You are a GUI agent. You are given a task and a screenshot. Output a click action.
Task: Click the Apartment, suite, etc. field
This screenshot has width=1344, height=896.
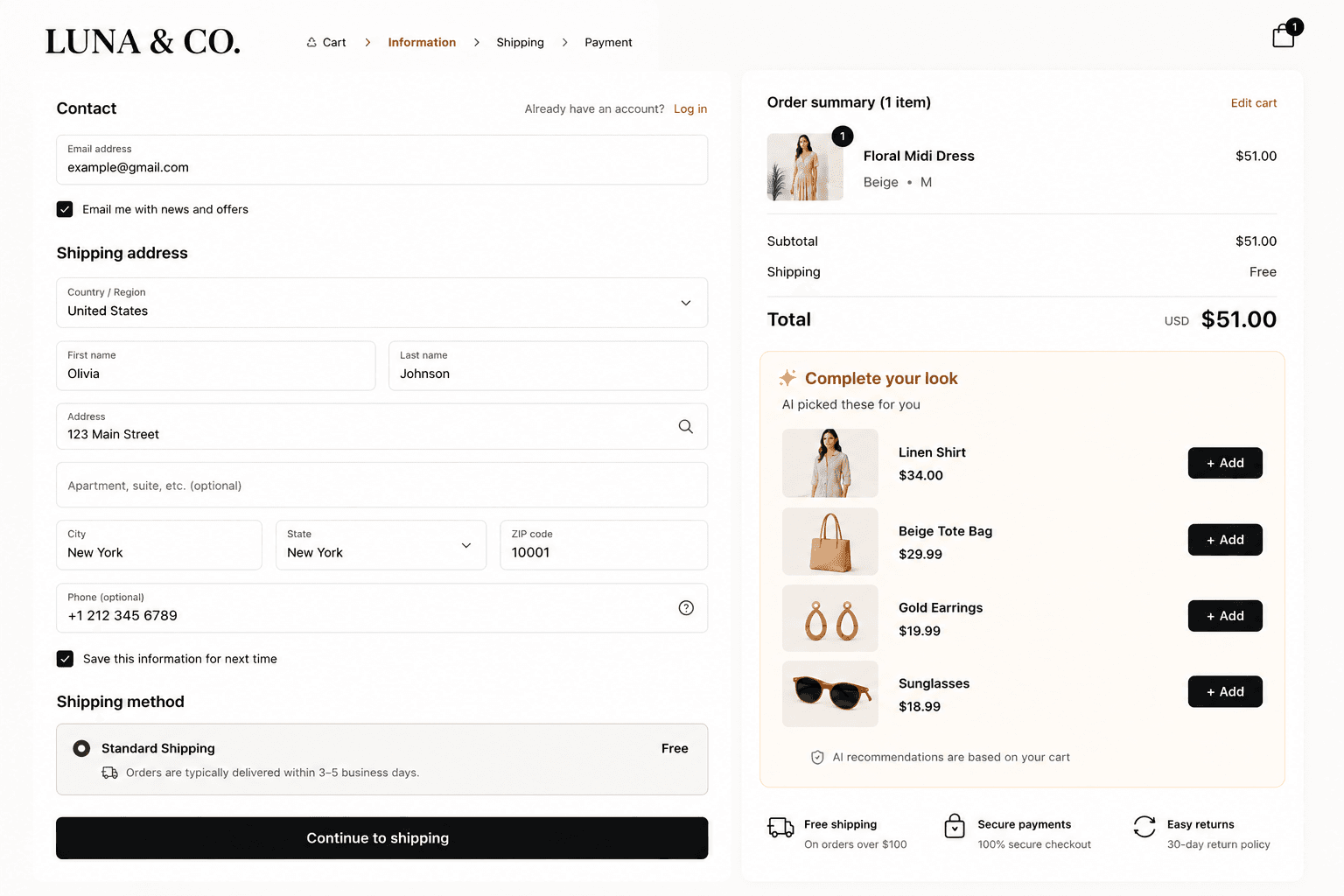(382, 485)
